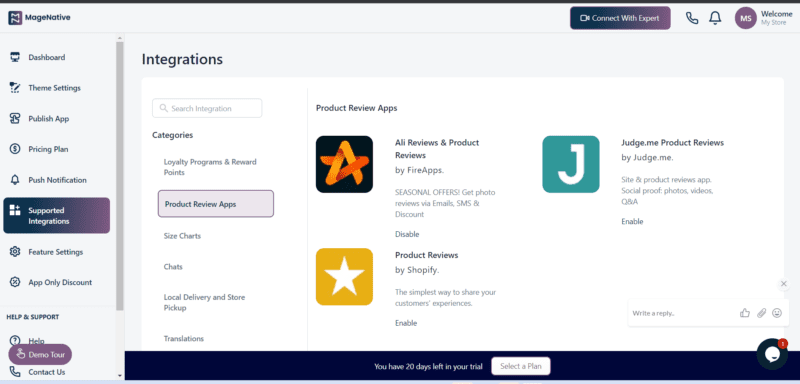Open Feature Settings page
800x384 pixels.
pyautogui.click(x=56, y=251)
